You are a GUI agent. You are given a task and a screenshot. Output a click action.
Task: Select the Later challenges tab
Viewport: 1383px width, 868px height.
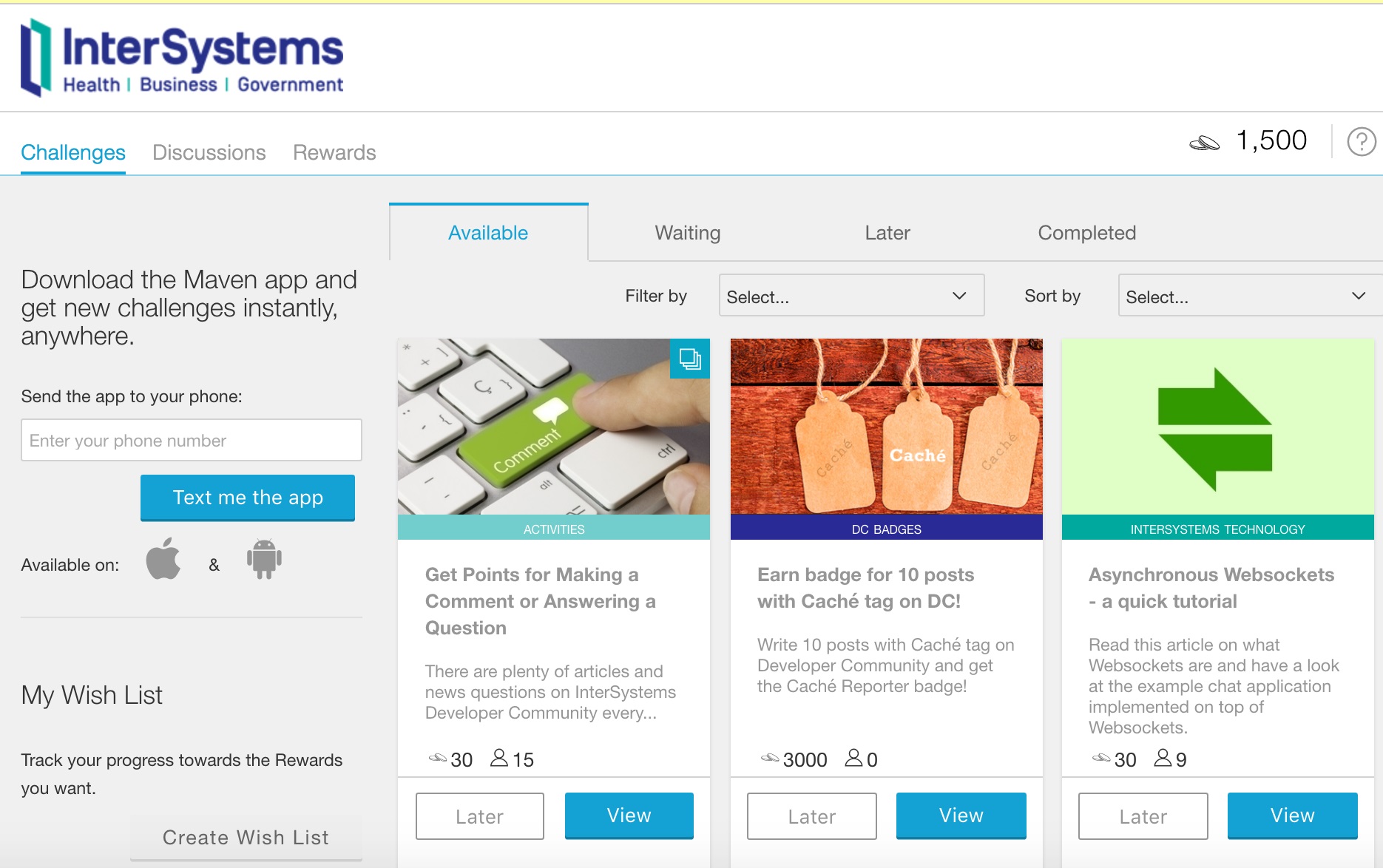pos(887,233)
